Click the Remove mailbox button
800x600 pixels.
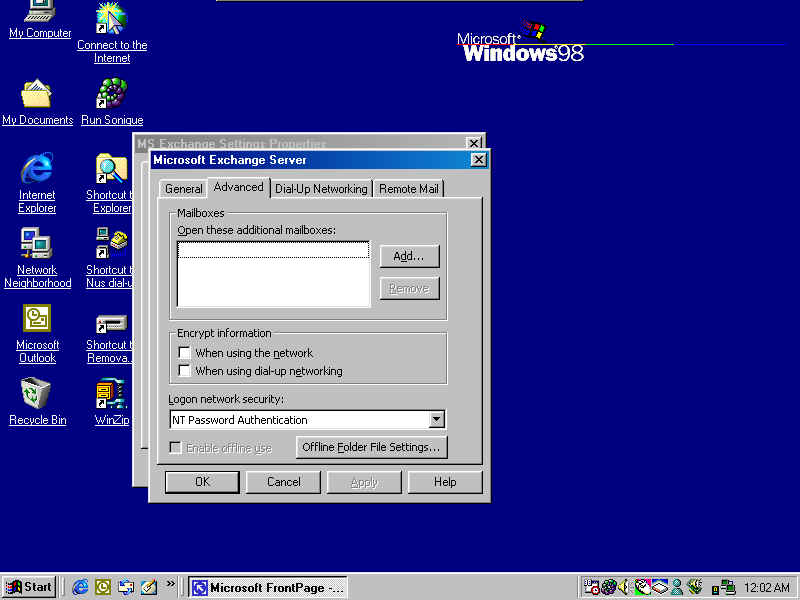(409, 289)
